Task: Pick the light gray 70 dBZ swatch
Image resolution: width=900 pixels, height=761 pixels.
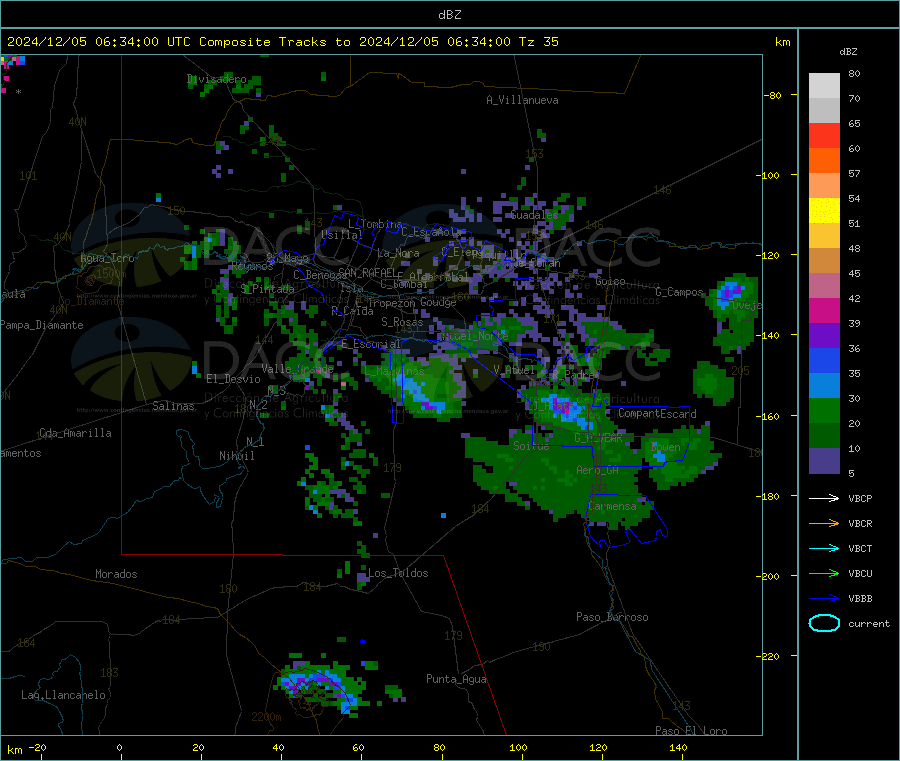Action: (824, 86)
